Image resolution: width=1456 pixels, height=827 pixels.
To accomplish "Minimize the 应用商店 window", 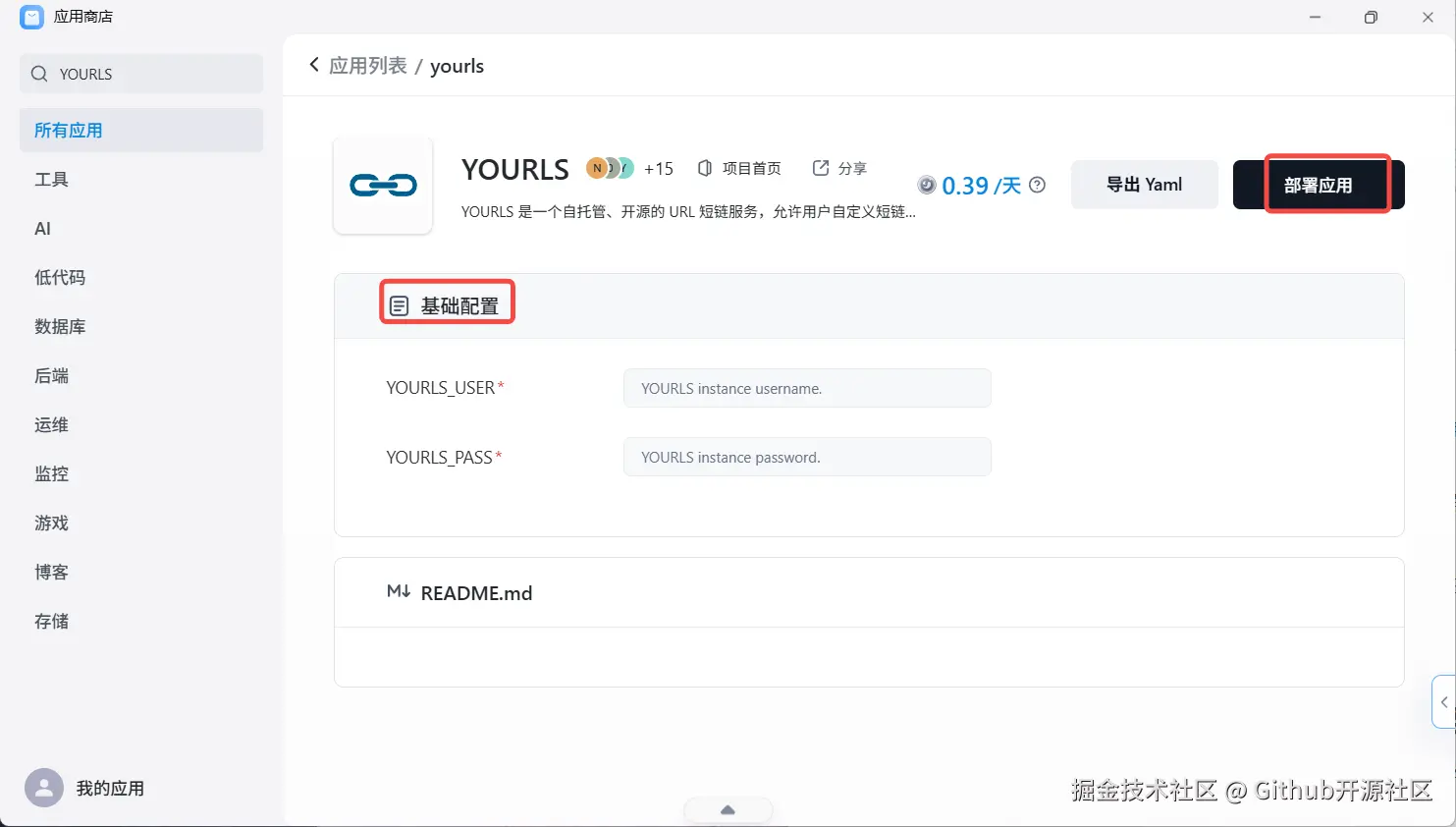I will point(1315,18).
